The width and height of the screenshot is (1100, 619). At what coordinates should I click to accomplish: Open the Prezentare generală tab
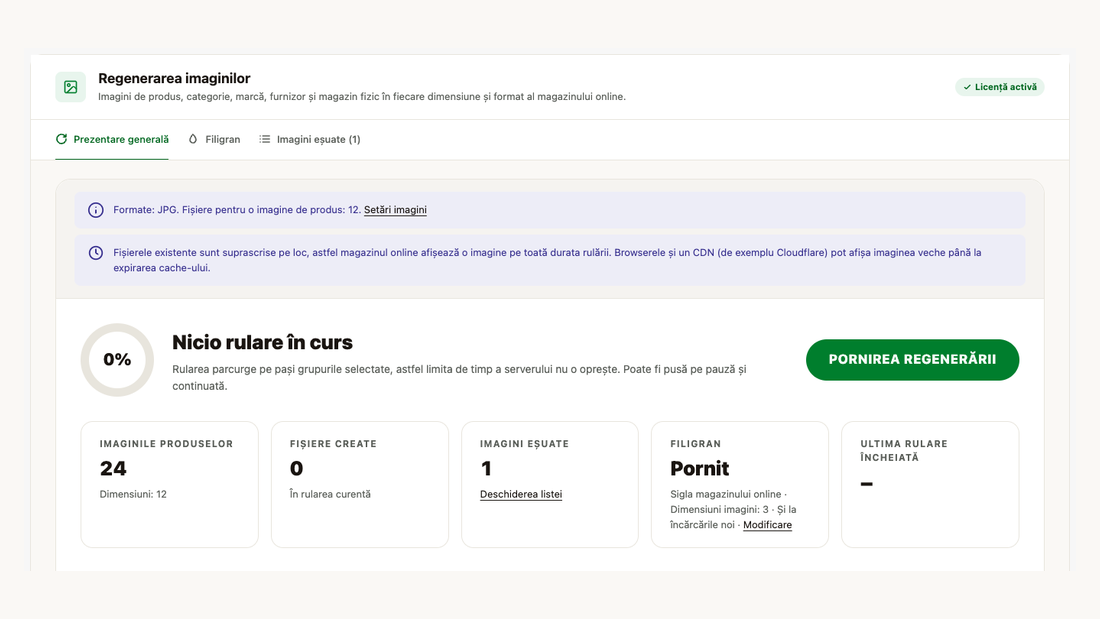[112, 139]
